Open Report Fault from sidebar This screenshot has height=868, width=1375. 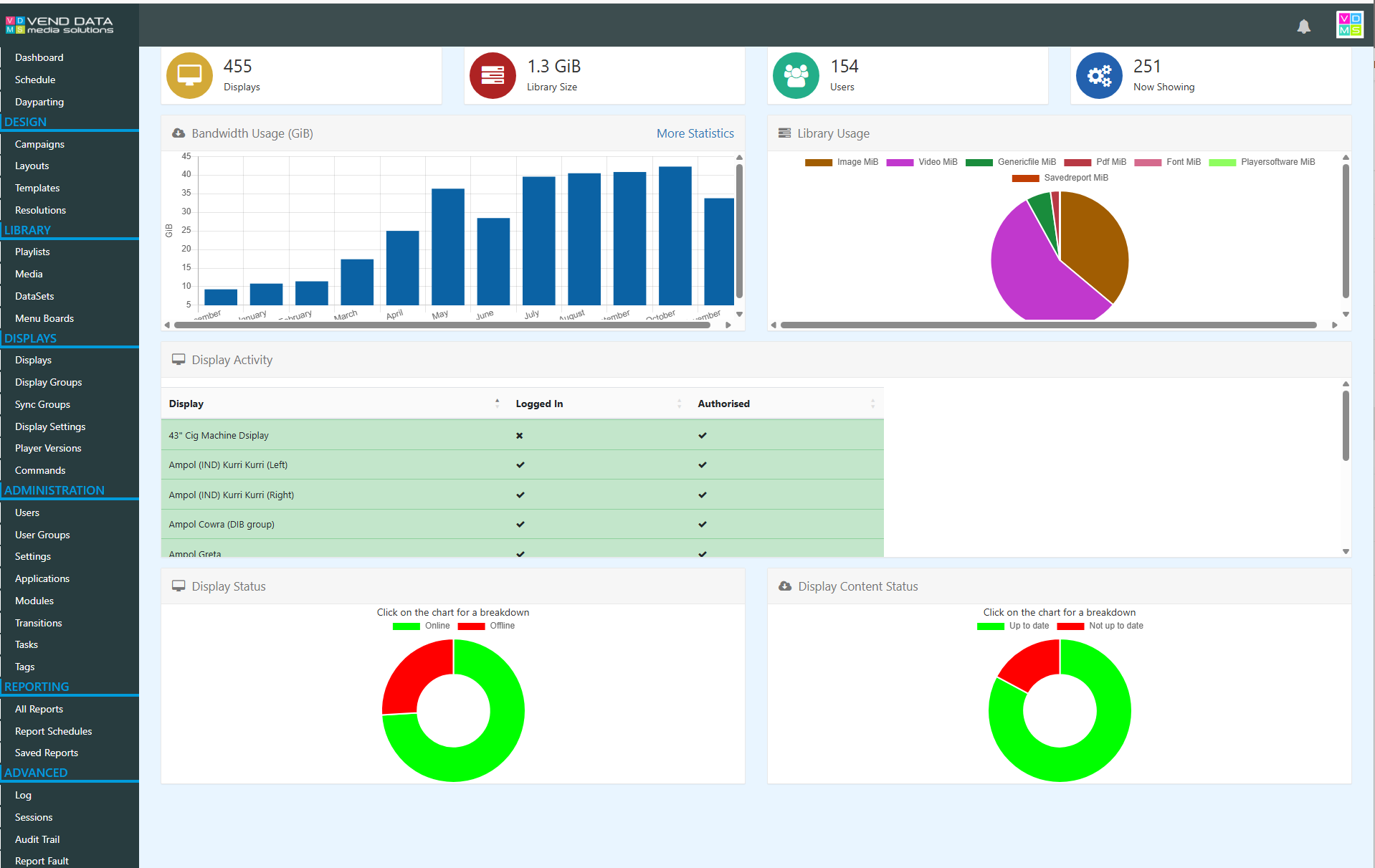(x=42, y=861)
